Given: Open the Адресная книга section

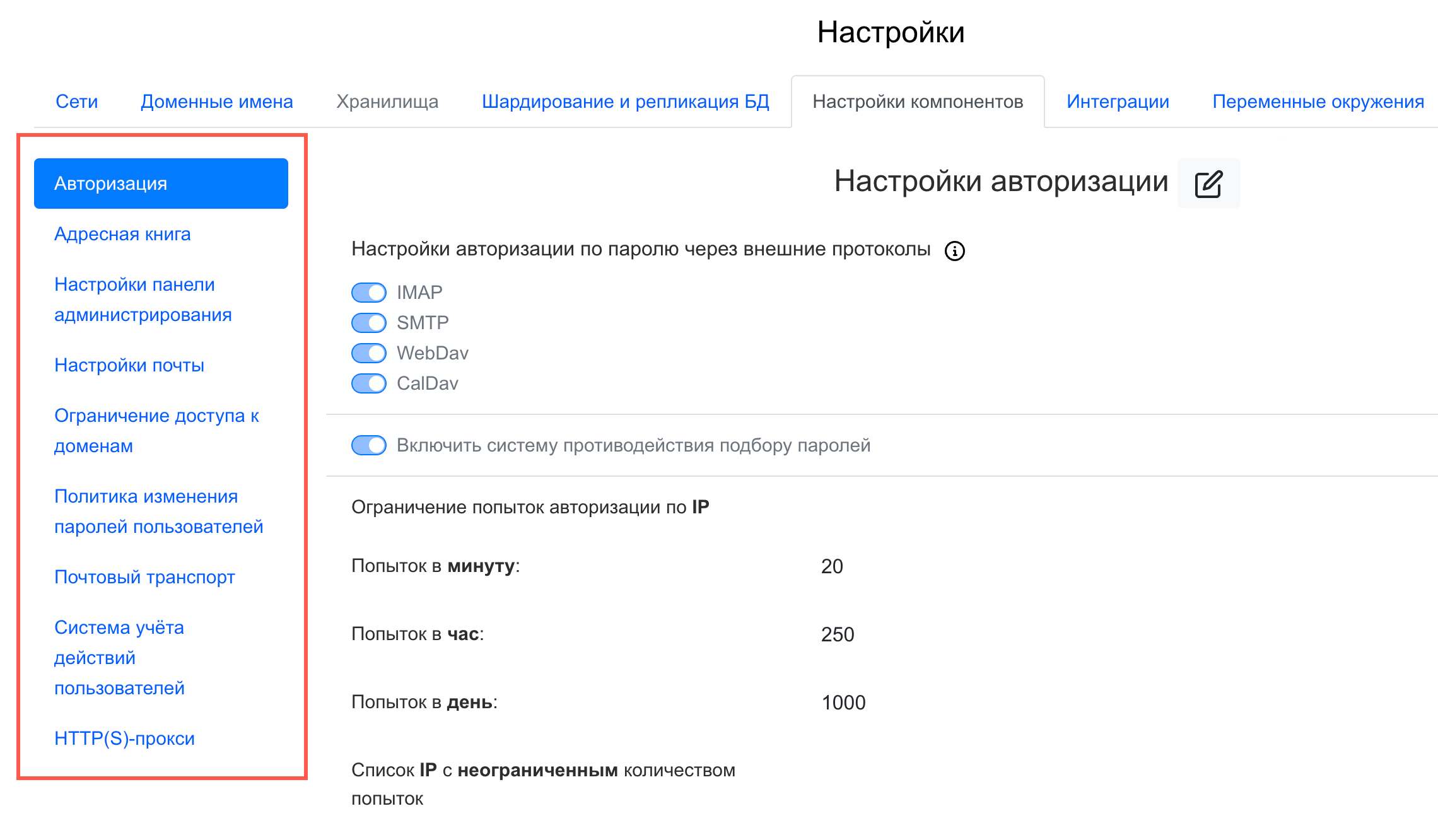Looking at the screenshot, I should tap(122, 234).
